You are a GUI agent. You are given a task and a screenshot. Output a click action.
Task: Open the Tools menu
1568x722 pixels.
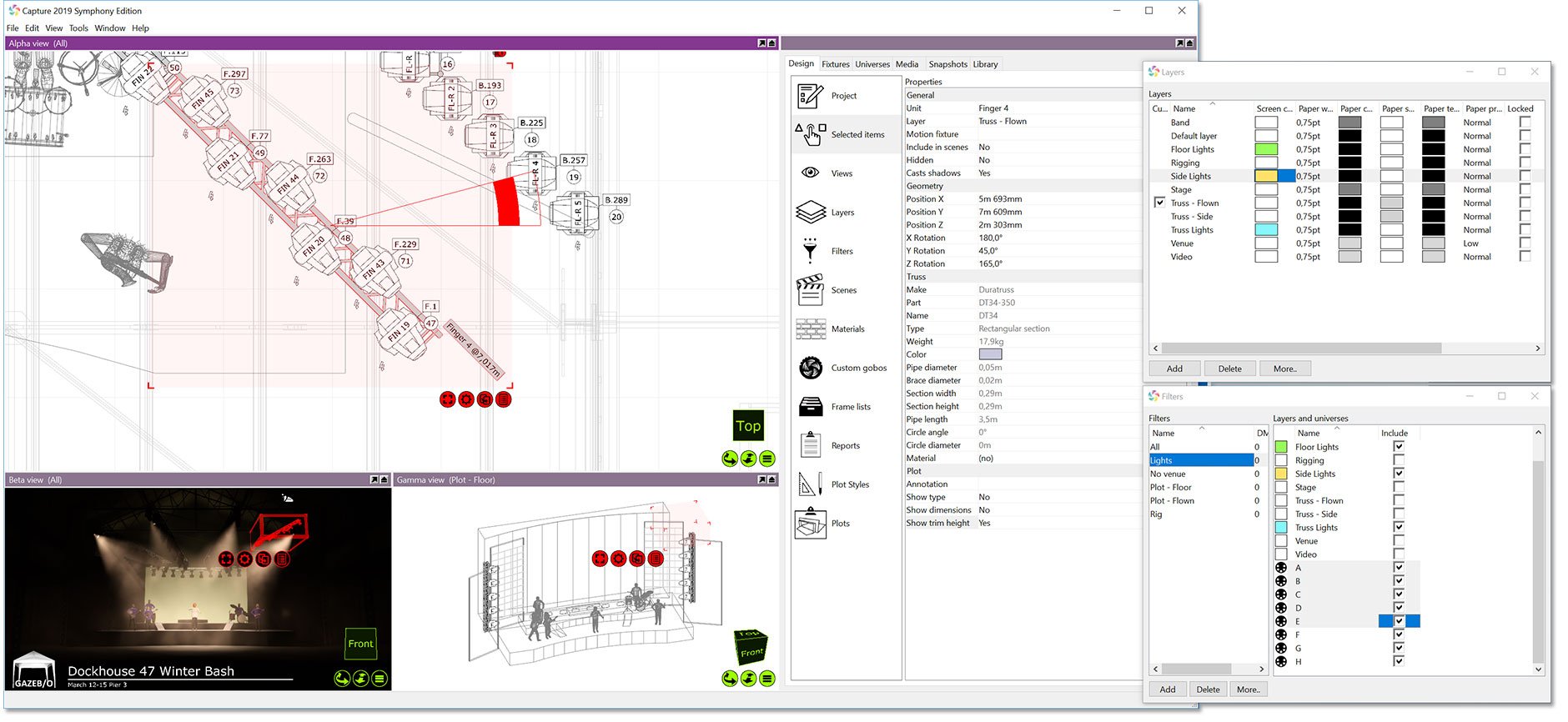(78, 28)
